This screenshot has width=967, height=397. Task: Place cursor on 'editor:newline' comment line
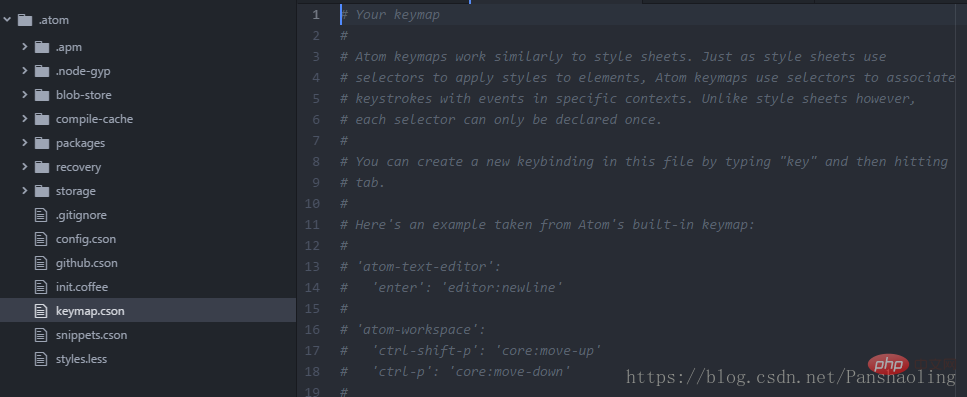point(451,288)
